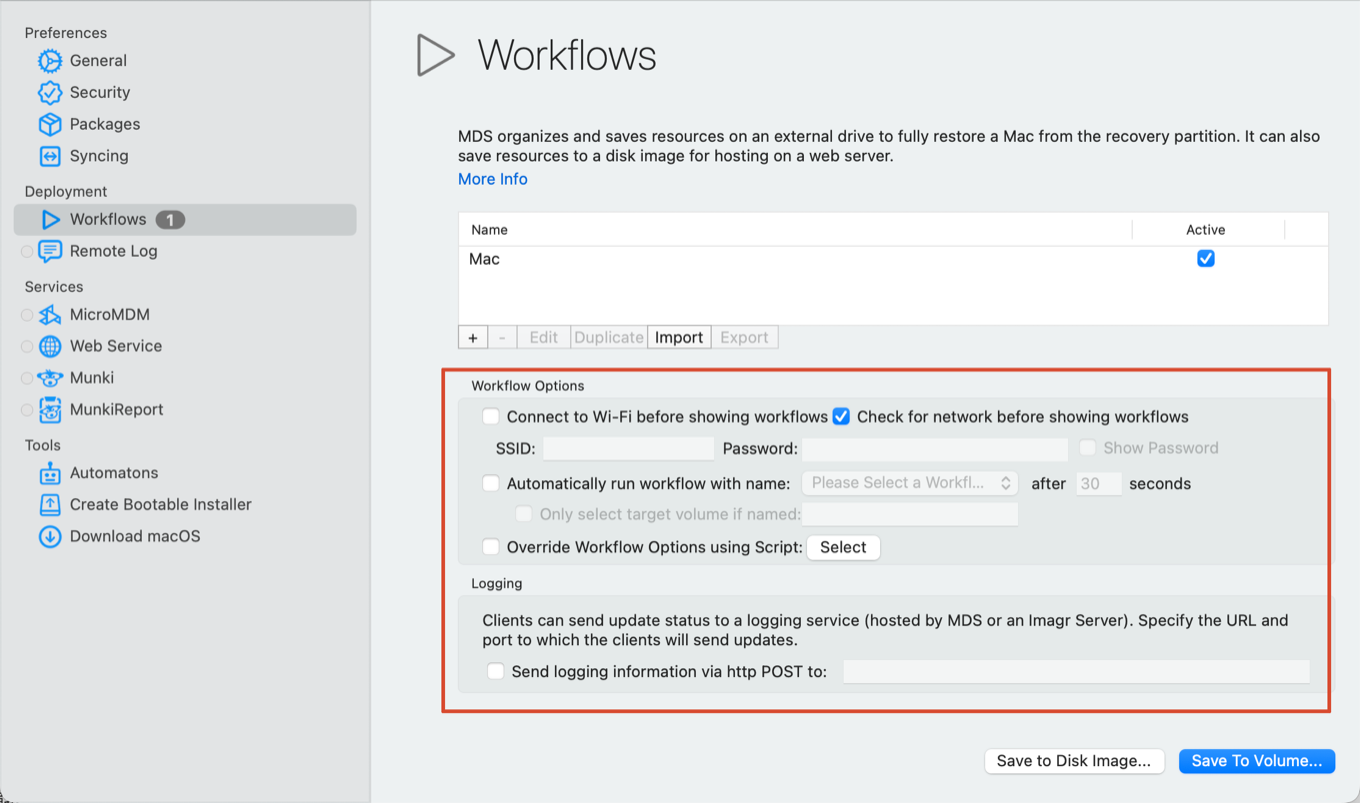Go to the Syncing section label
1360x803 pixels.
click(x=99, y=156)
